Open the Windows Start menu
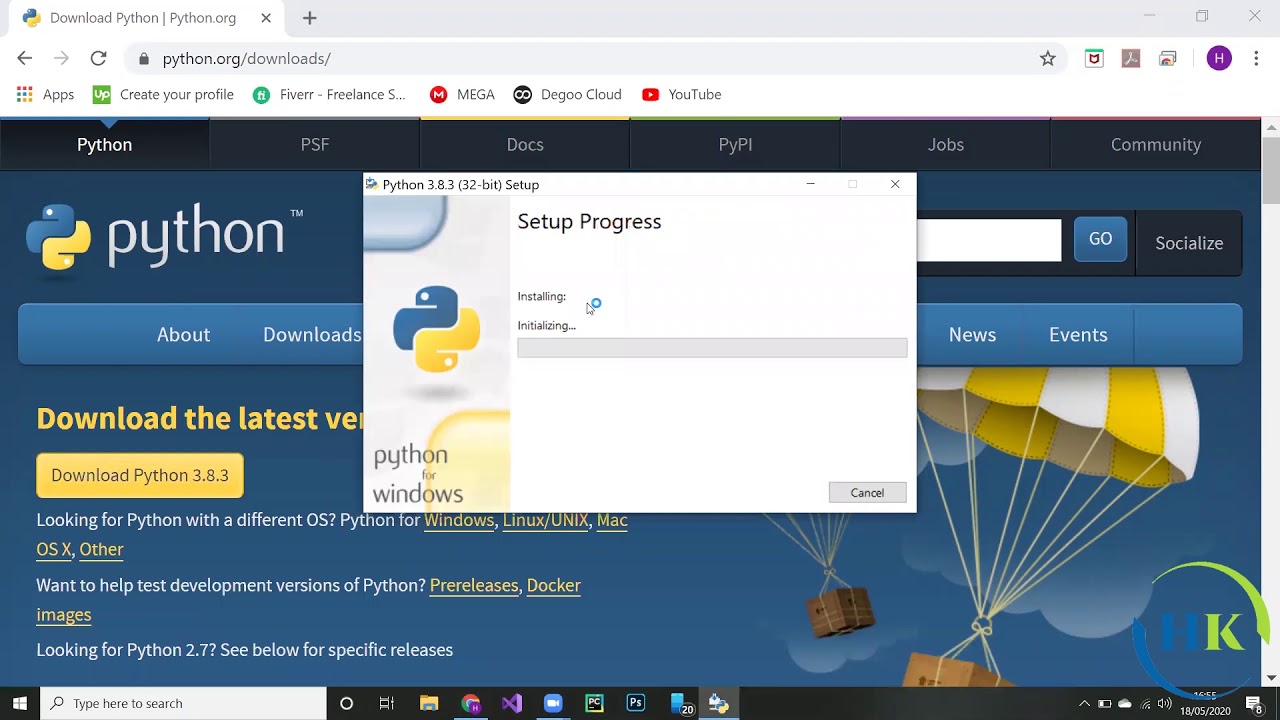Screen dimensions: 1280x720 (20, 703)
